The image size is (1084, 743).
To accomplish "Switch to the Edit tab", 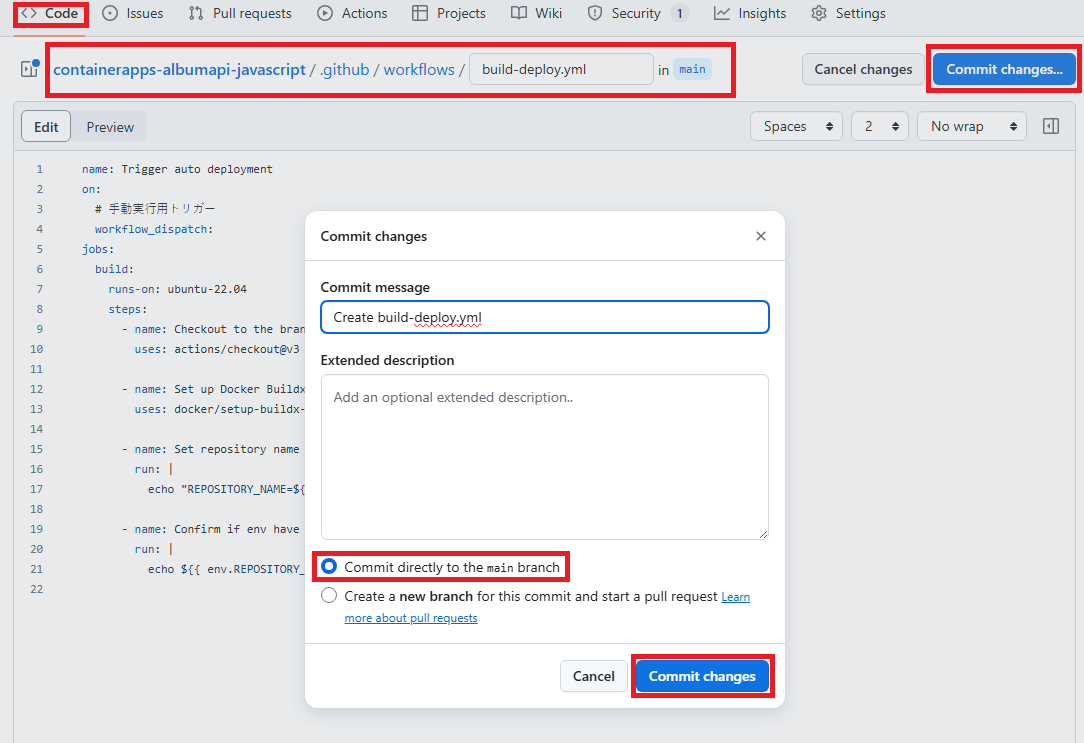I will (x=46, y=126).
